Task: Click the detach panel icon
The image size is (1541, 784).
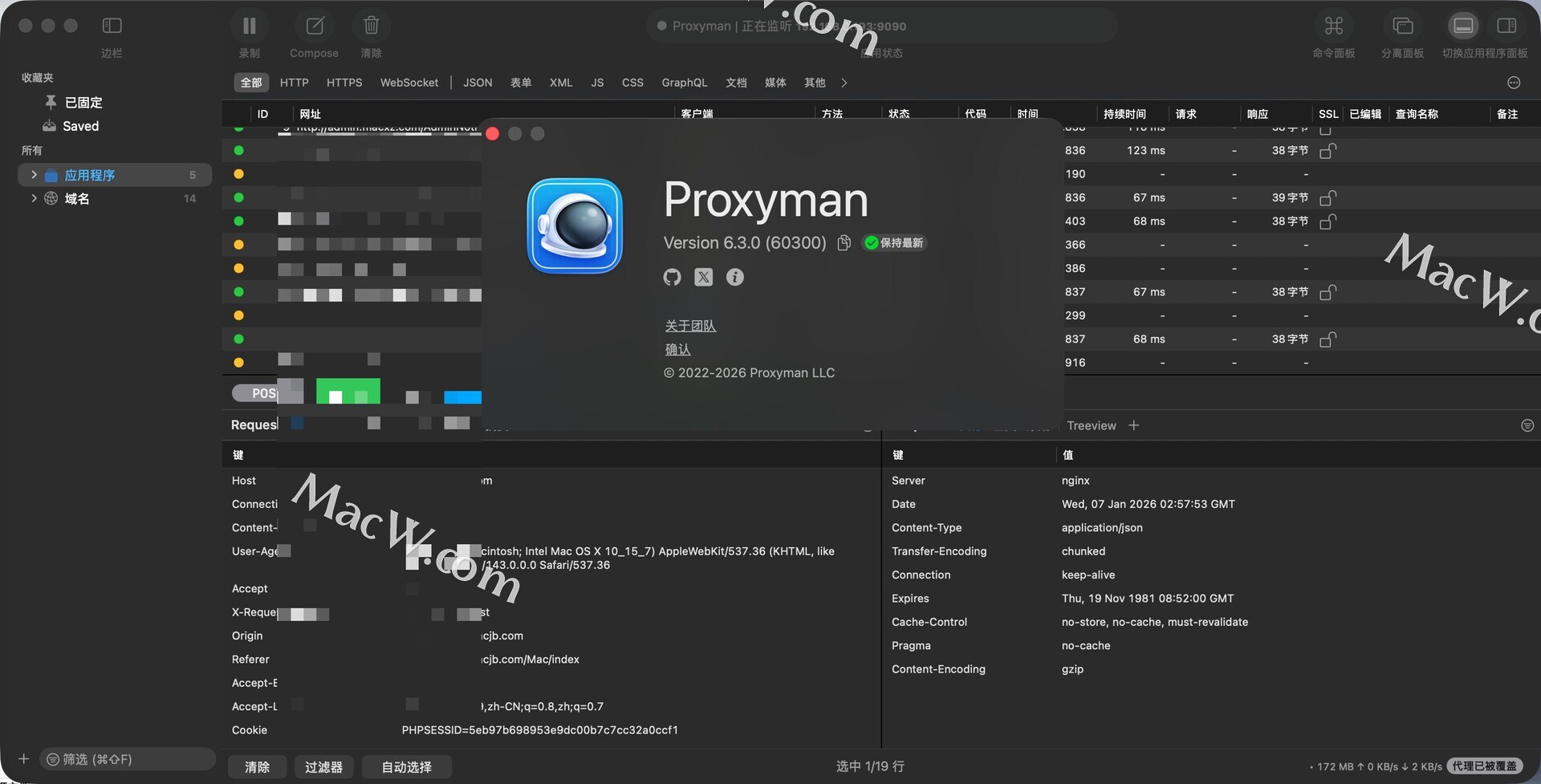Action: pyautogui.click(x=1402, y=26)
